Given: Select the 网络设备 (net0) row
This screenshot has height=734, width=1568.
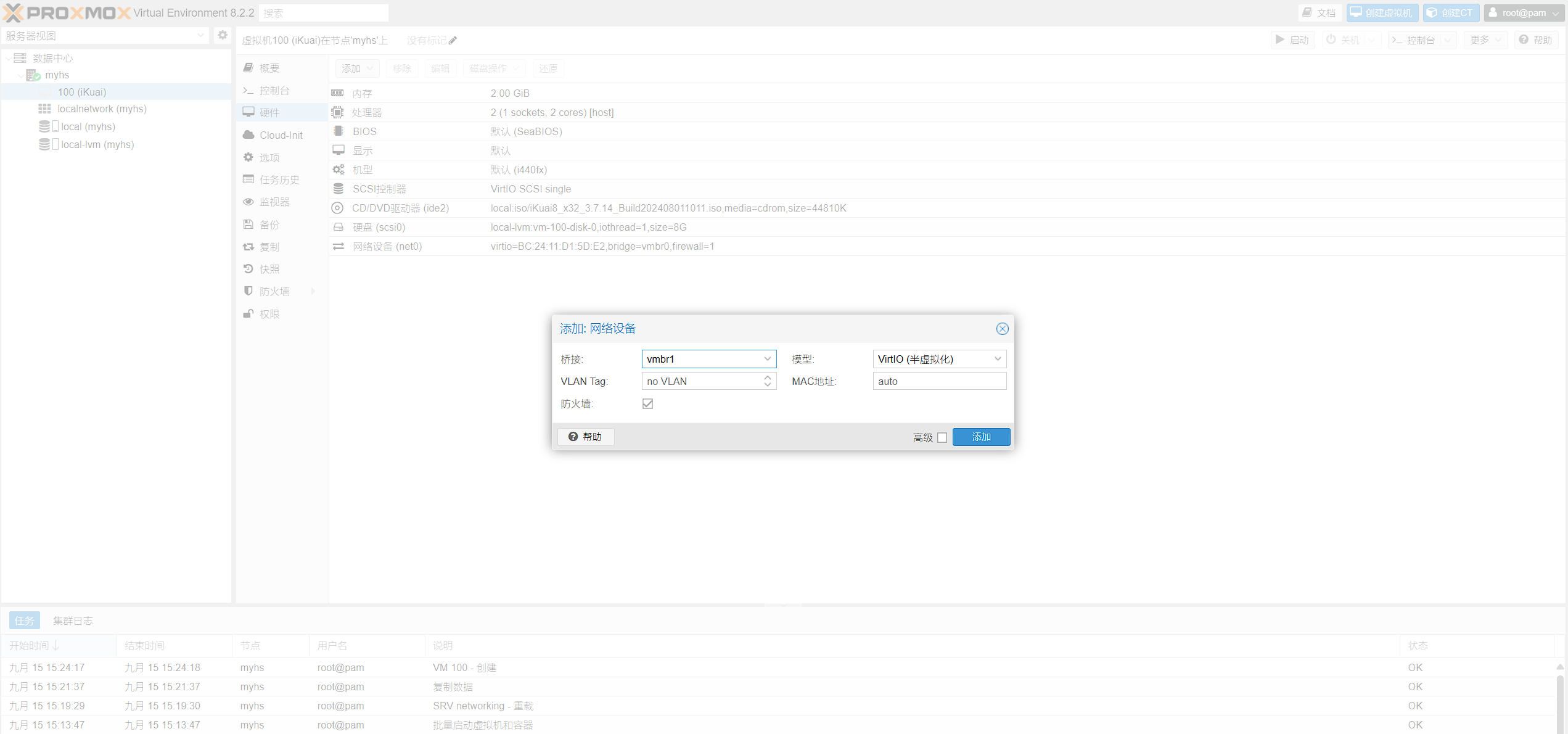Looking at the screenshot, I should pos(948,246).
